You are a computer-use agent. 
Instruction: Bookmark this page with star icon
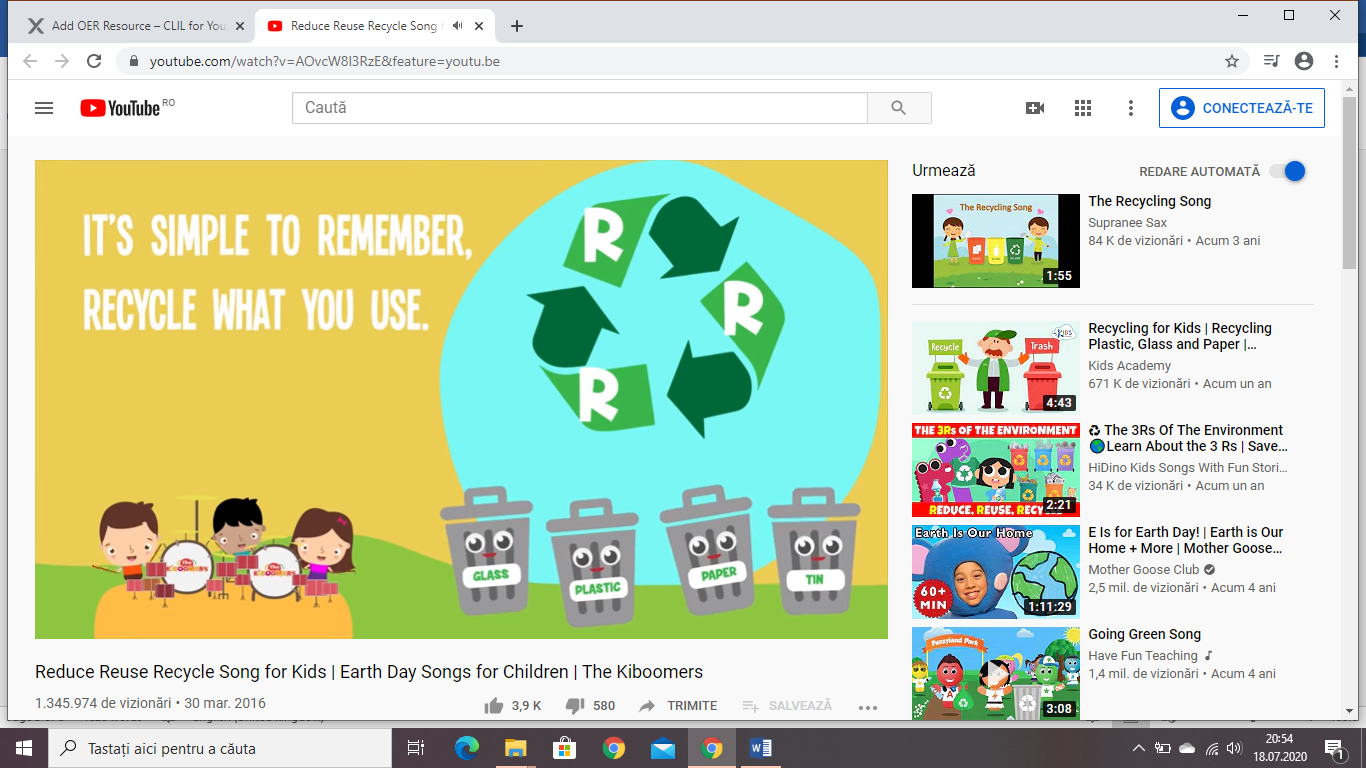click(x=1232, y=61)
